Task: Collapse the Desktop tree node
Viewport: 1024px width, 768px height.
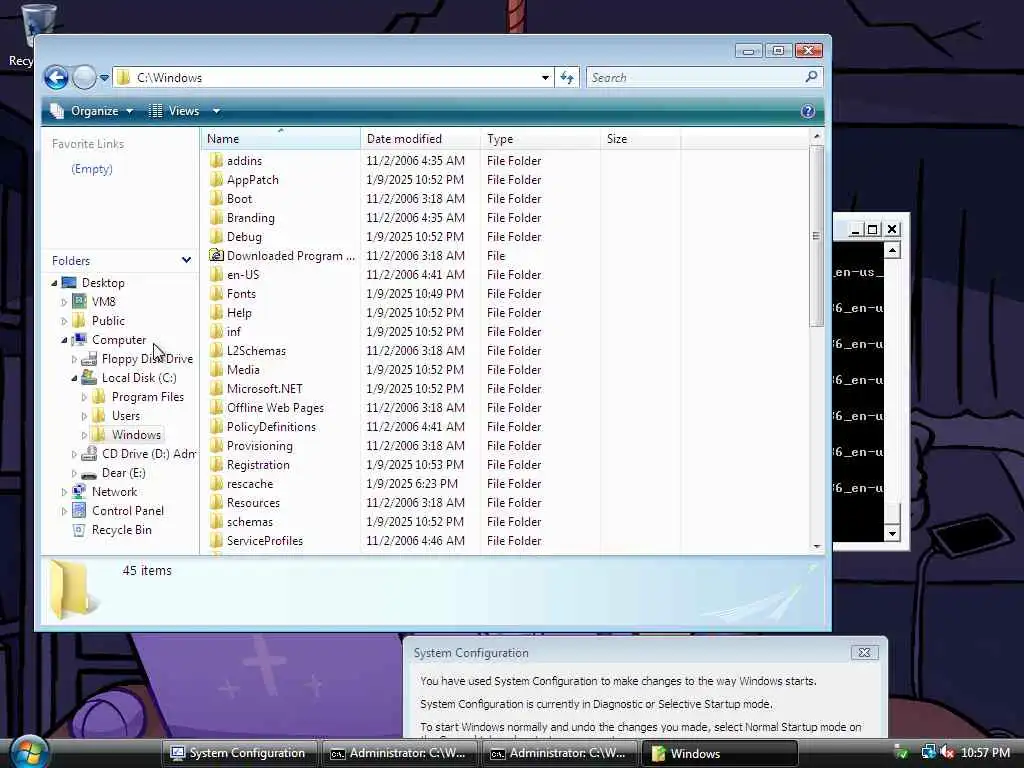Action: coord(54,283)
